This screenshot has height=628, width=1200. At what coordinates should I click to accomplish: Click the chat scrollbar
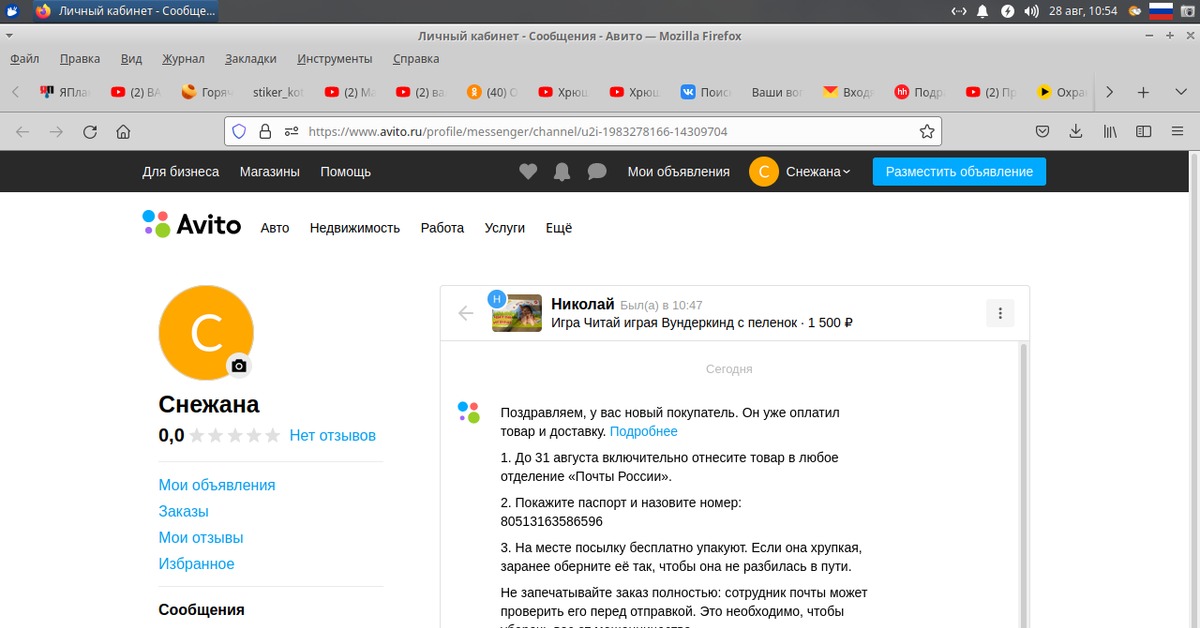(1022, 480)
